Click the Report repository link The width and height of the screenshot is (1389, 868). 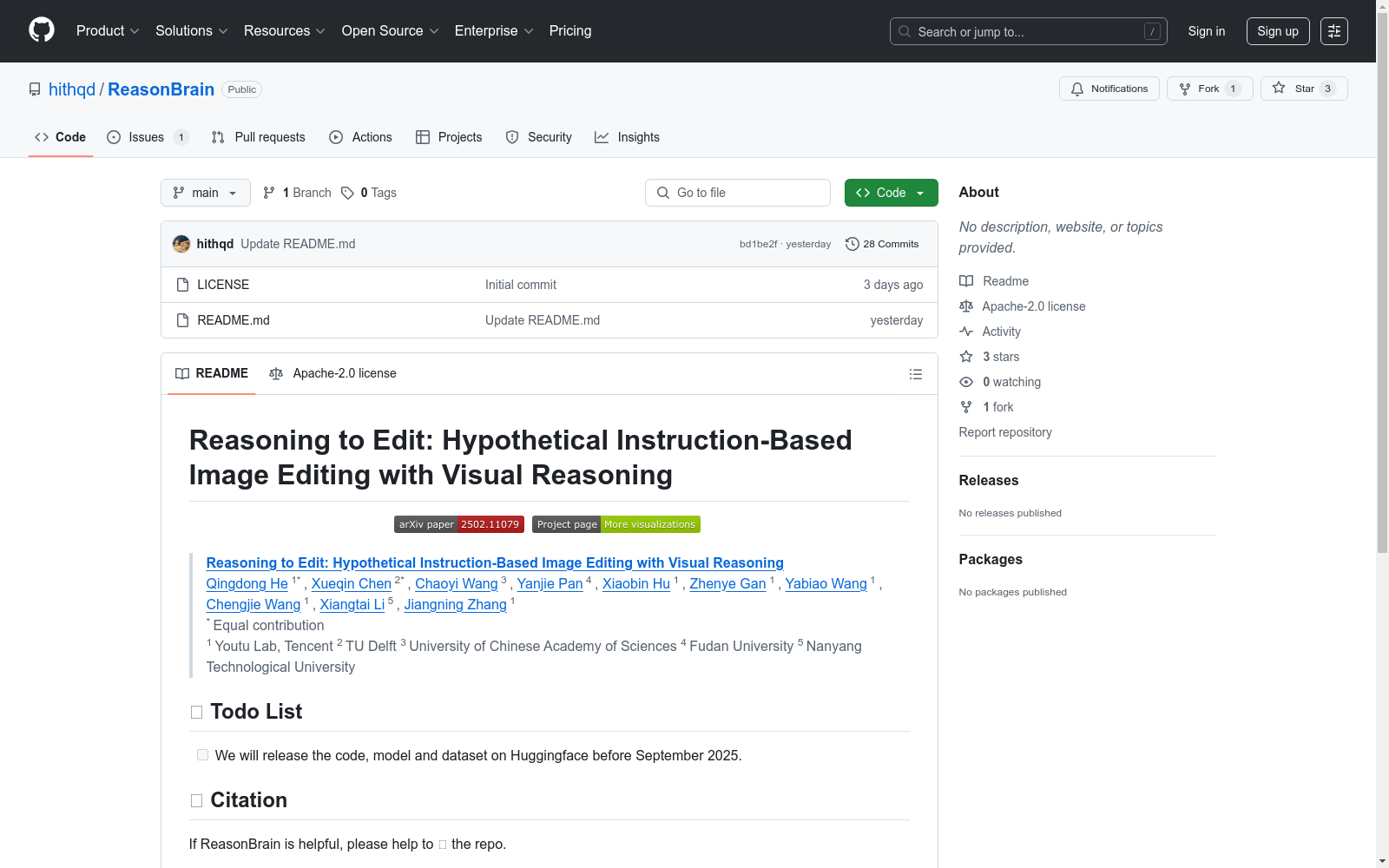coord(1005,432)
